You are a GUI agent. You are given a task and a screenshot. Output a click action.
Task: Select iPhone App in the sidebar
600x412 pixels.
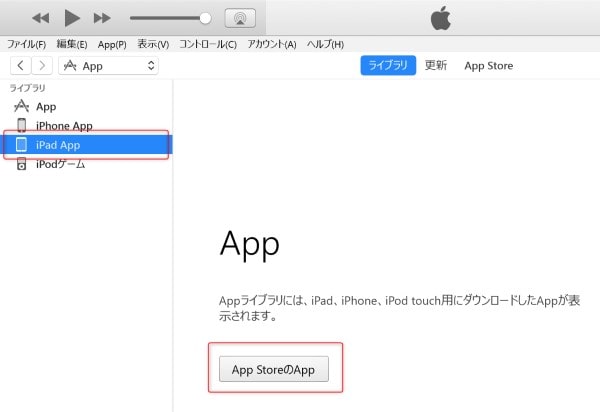[86, 125]
